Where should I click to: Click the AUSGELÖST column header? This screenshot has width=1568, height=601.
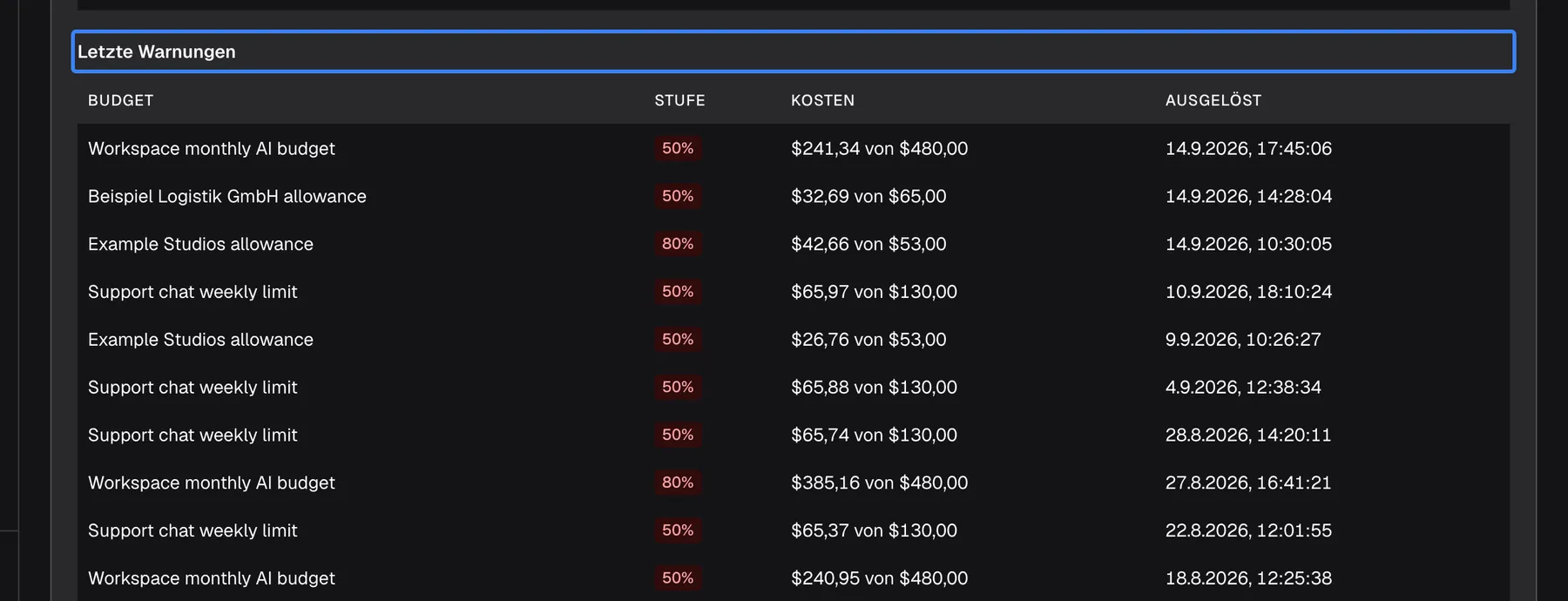pos(1213,100)
